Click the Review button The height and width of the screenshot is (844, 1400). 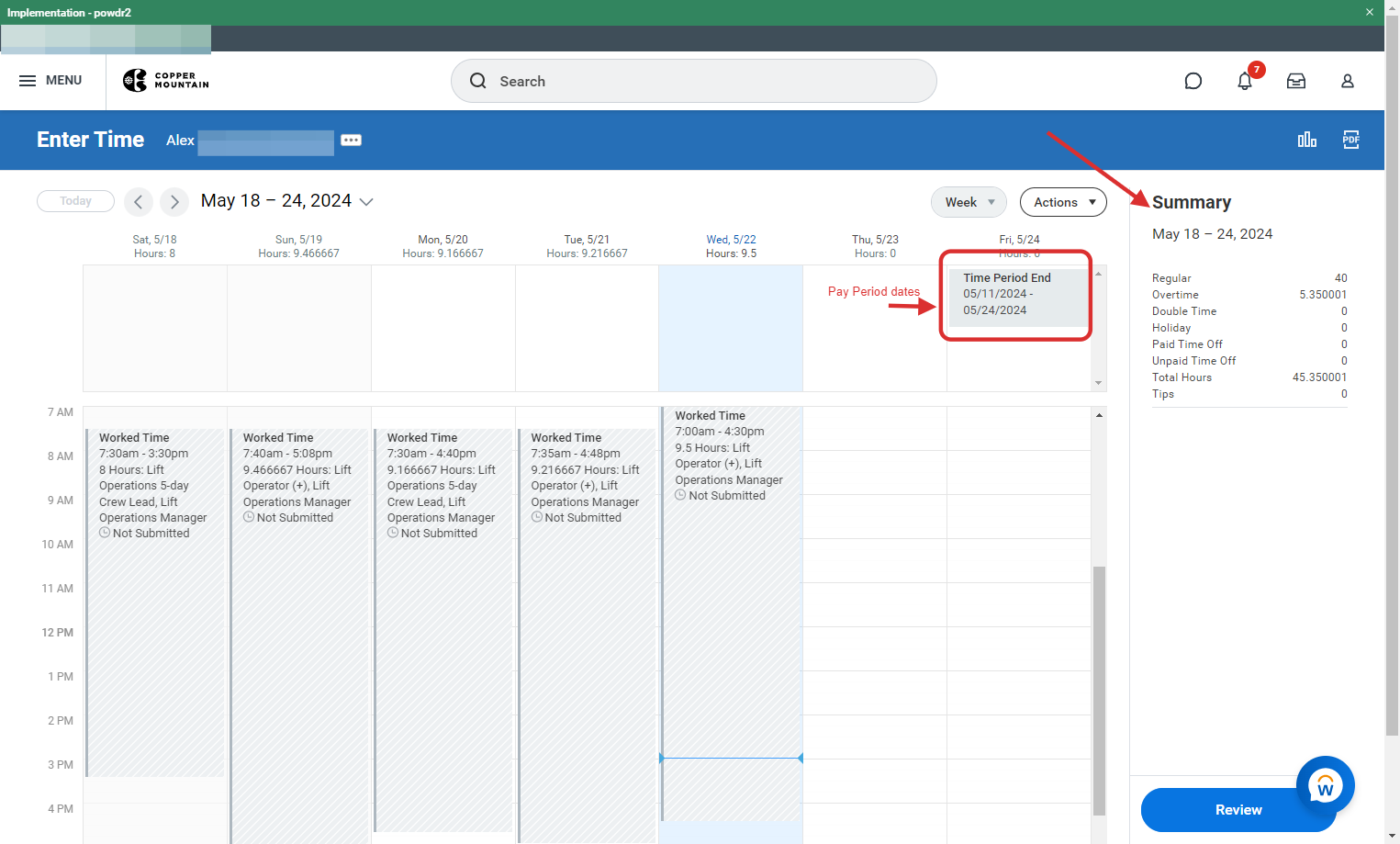point(1238,810)
